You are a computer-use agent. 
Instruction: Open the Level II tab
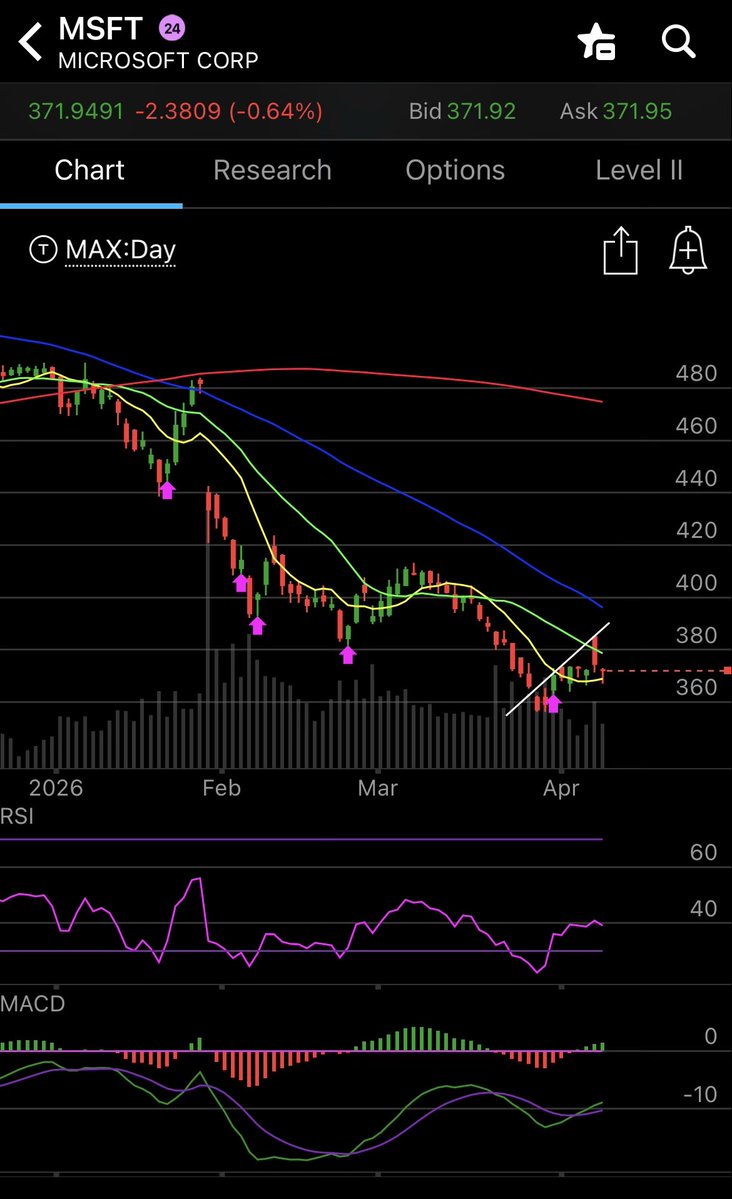click(x=639, y=170)
